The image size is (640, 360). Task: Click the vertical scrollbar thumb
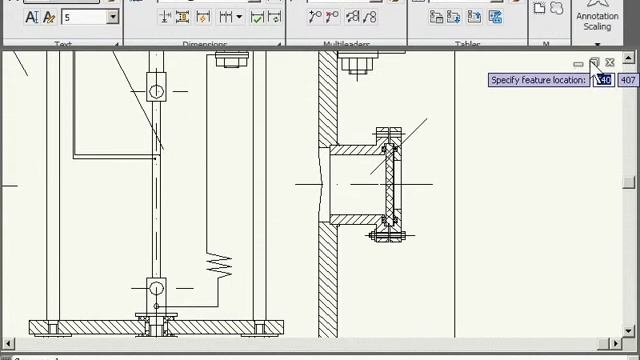pos(629,182)
